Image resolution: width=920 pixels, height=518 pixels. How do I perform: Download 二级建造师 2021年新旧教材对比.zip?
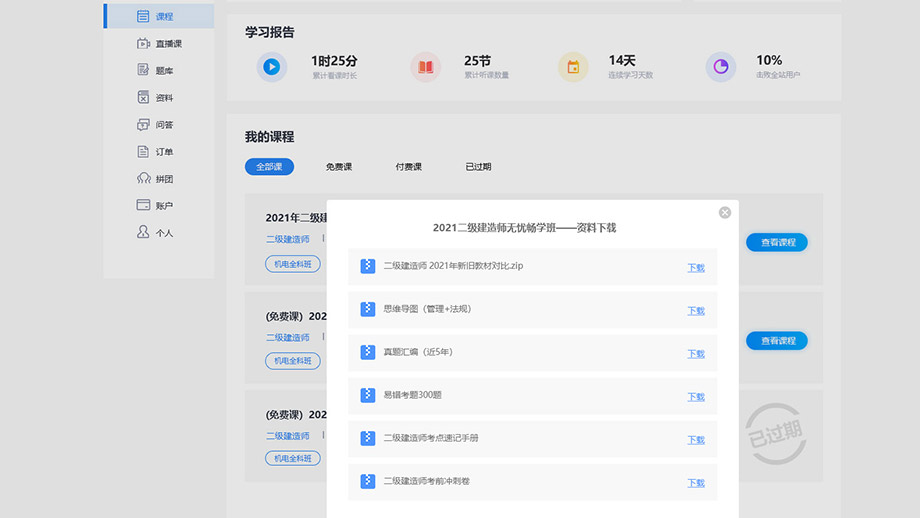(x=696, y=268)
